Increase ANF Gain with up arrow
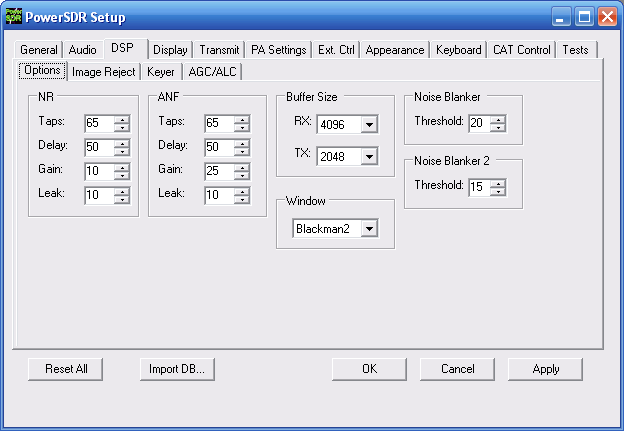The image size is (624, 431). coord(242,166)
